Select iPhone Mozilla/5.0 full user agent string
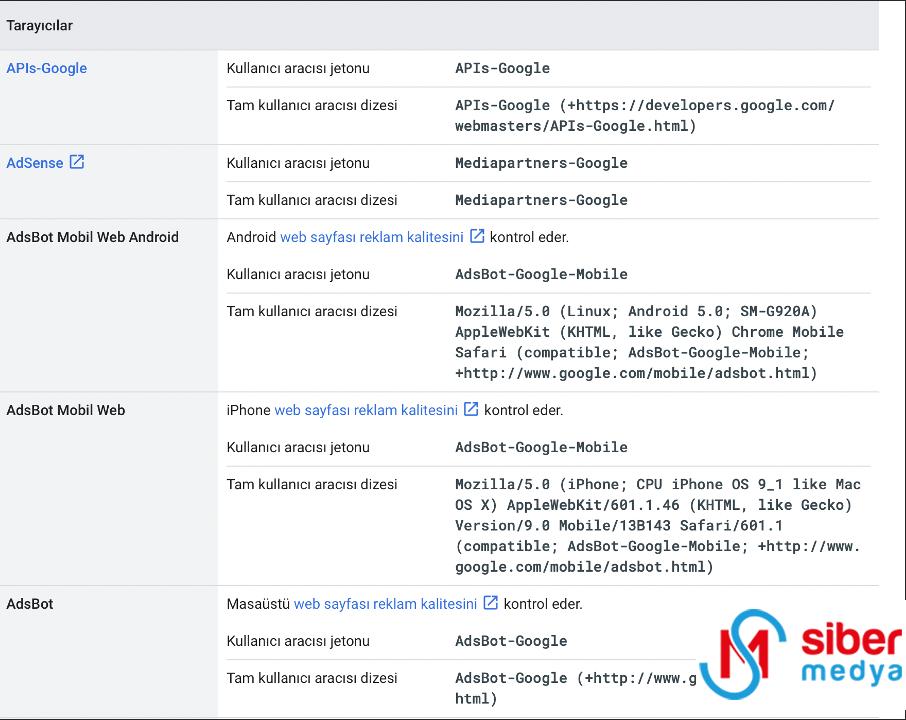 click(658, 525)
